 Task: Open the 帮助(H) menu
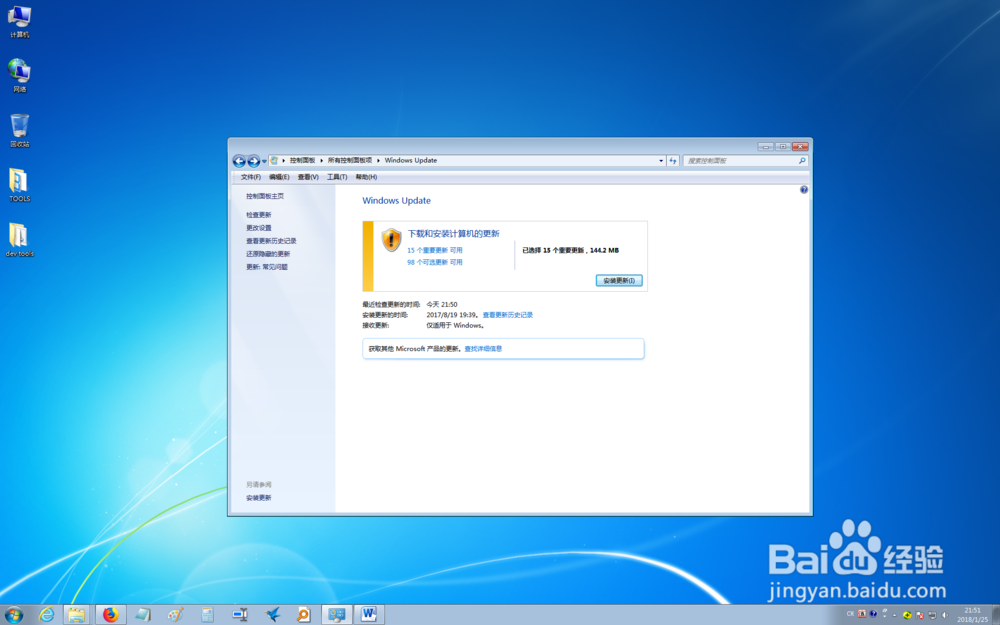coord(366,177)
